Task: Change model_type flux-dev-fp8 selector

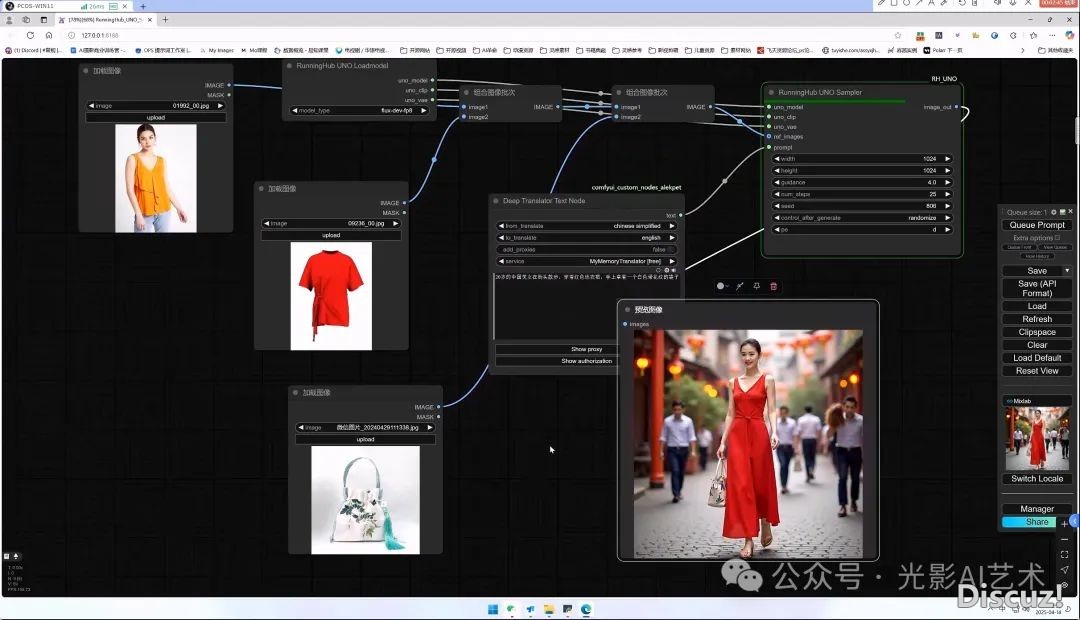Action: pos(359,110)
